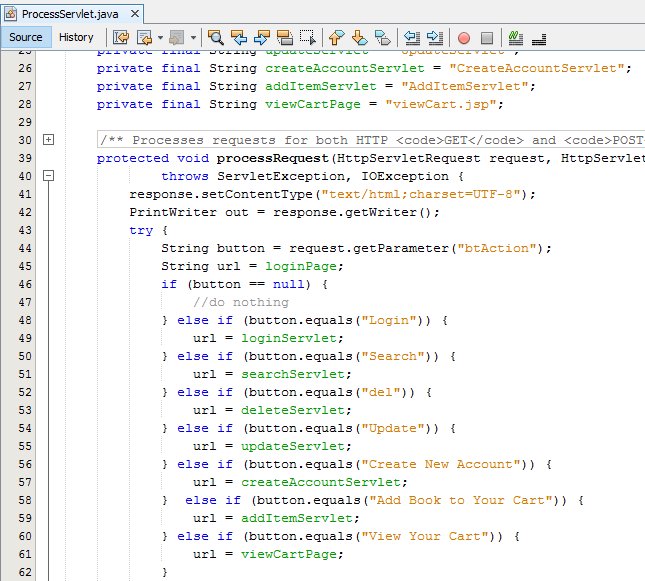This screenshot has height=581, width=645.
Task: Click the Uncomment lines icon
Action: pyautogui.click(x=538, y=38)
